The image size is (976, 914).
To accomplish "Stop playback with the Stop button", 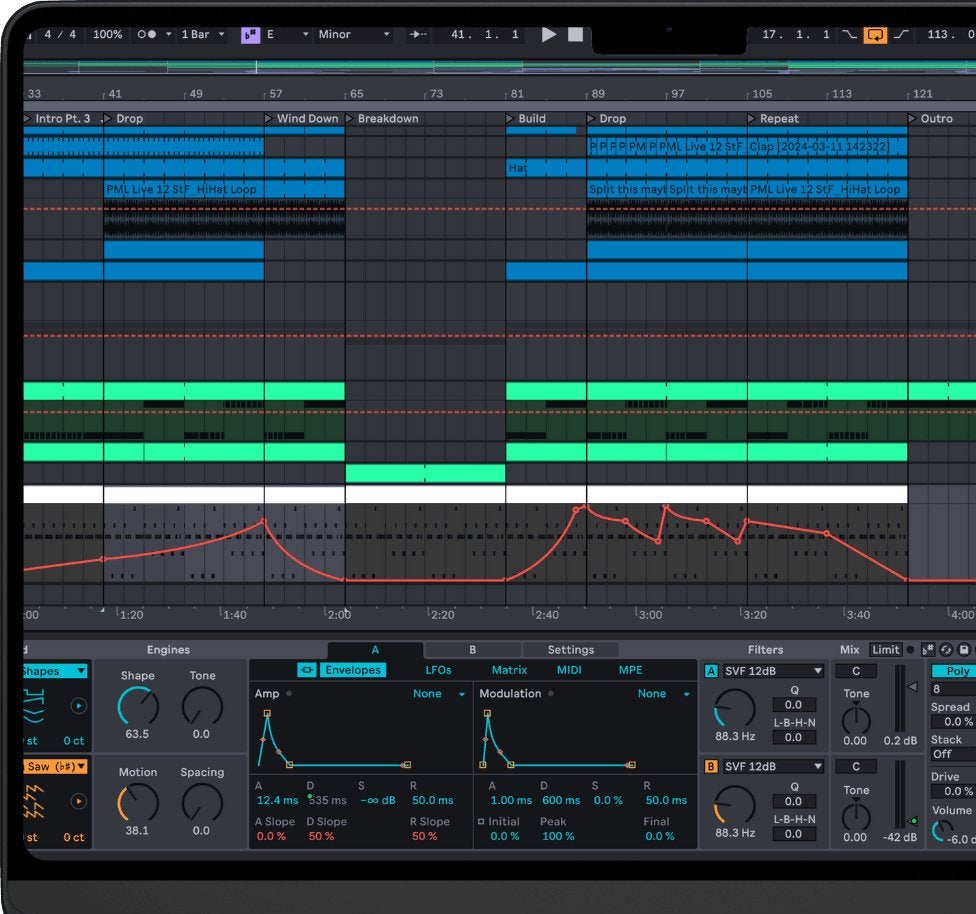I will coord(575,34).
